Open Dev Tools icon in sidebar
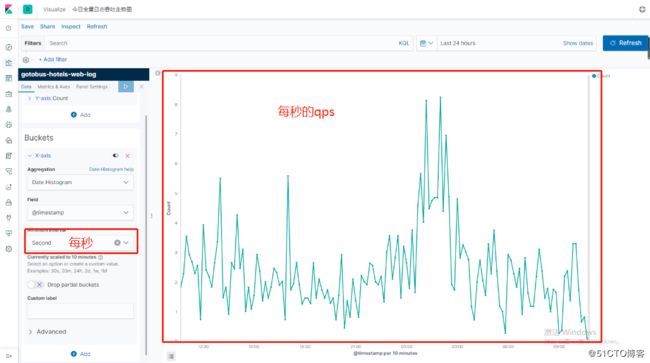 (9, 218)
